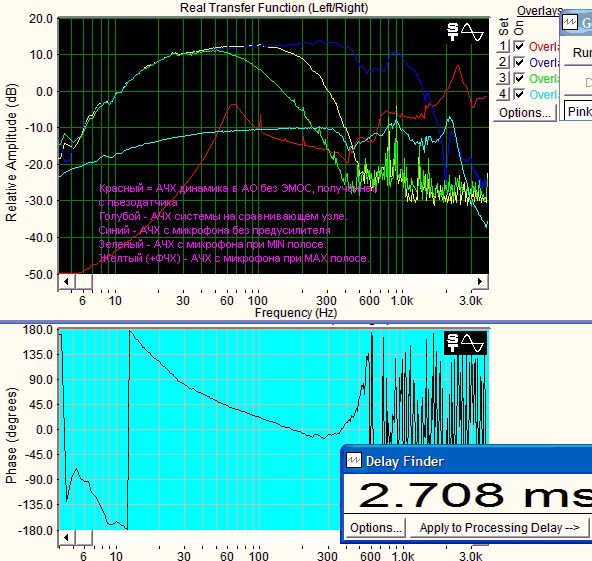Screen dimensions: 592x561
Task: Click the 180.0 degree label on the phase axis
Action: 38,330
